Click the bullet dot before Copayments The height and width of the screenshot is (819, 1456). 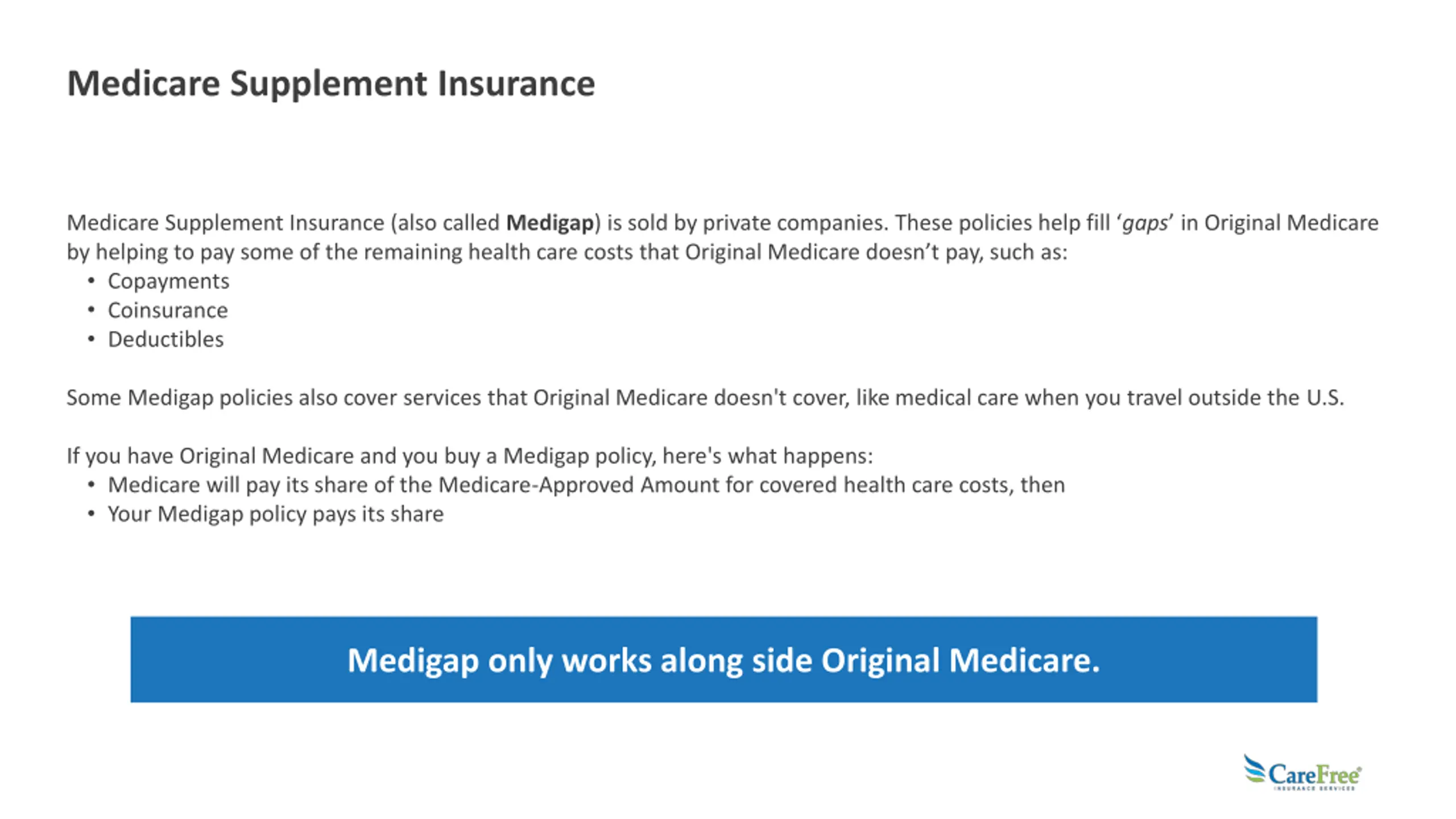(x=91, y=281)
